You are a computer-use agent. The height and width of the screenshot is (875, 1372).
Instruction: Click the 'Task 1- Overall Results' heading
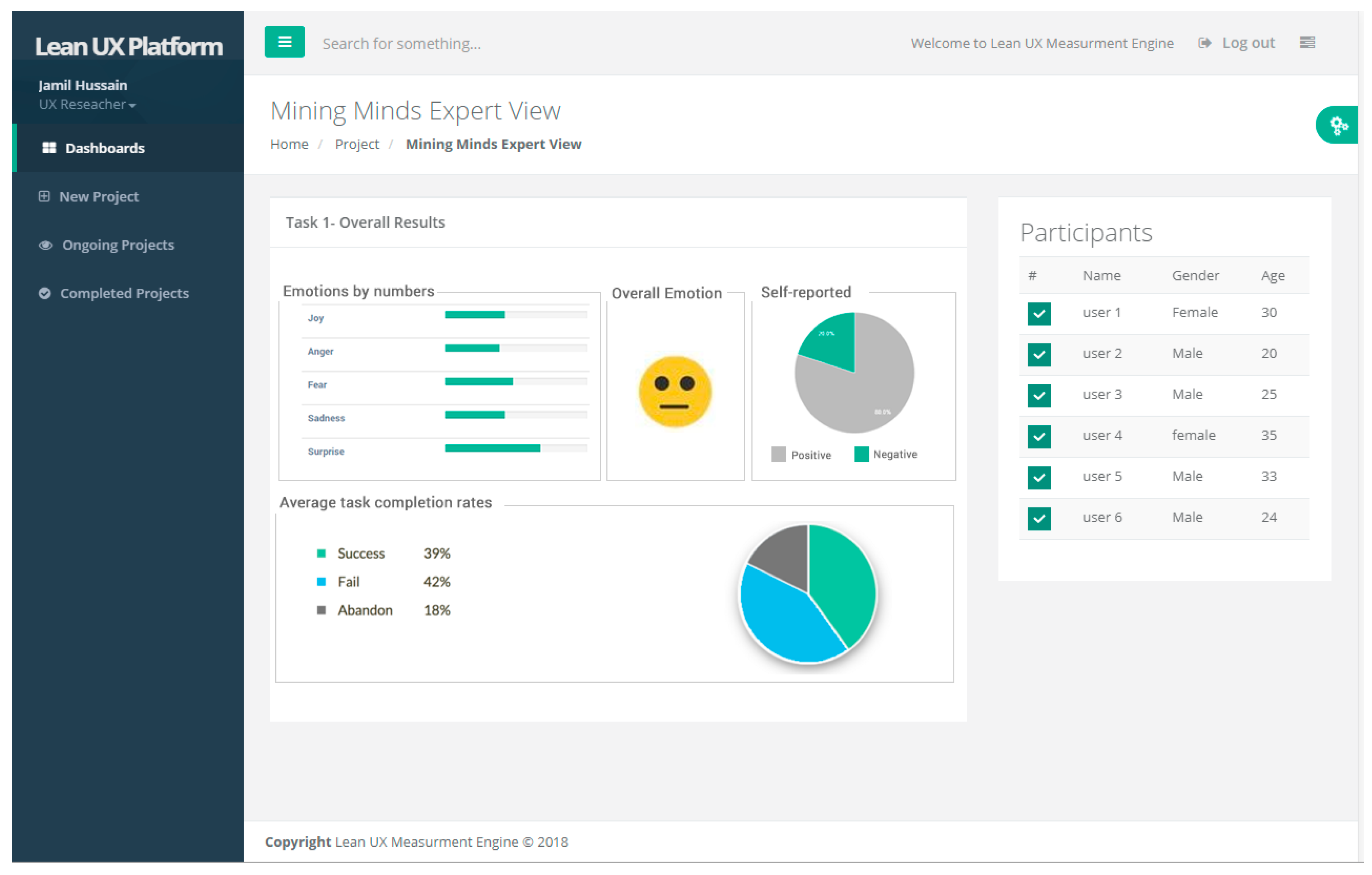click(365, 223)
